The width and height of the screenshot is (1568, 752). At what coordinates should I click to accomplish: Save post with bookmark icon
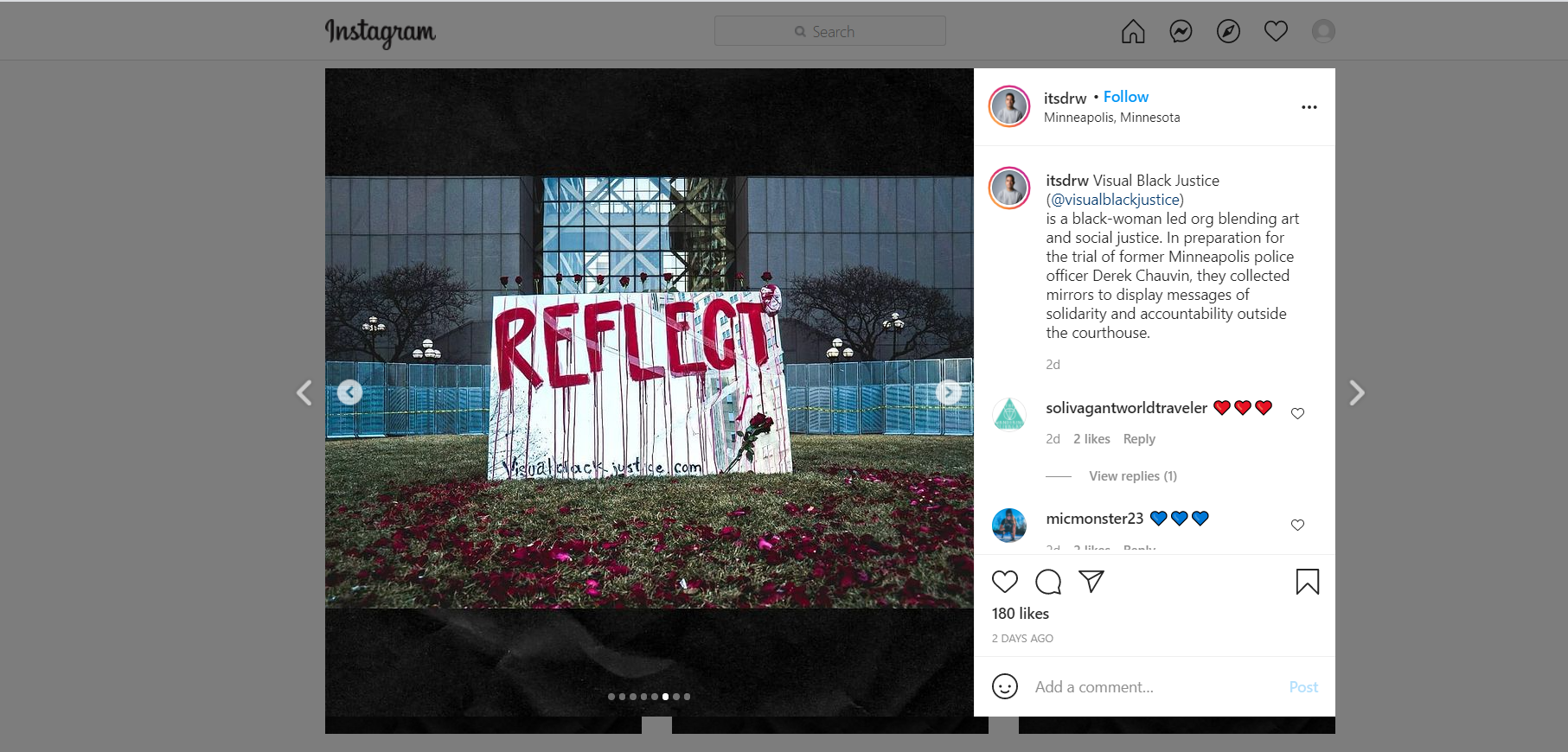point(1307,582)
